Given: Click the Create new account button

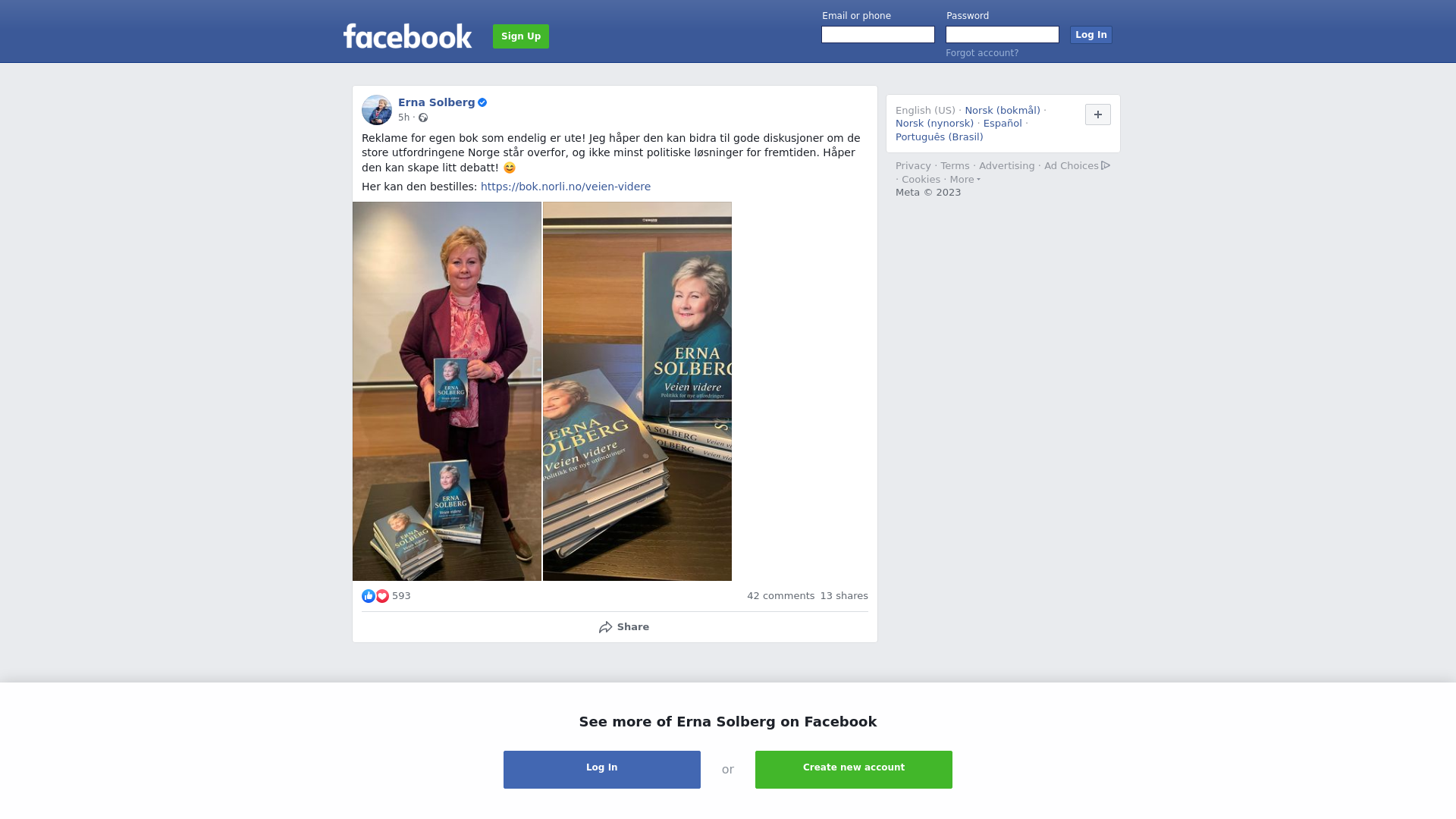Looking at the screenshot, I should [854, 770].
